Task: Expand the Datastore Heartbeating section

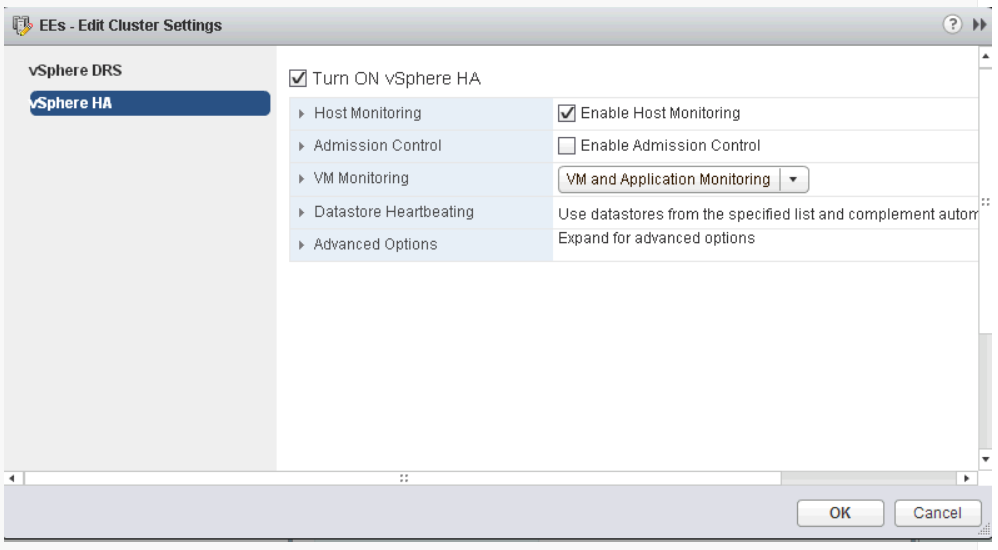Action: pos(302,212)
